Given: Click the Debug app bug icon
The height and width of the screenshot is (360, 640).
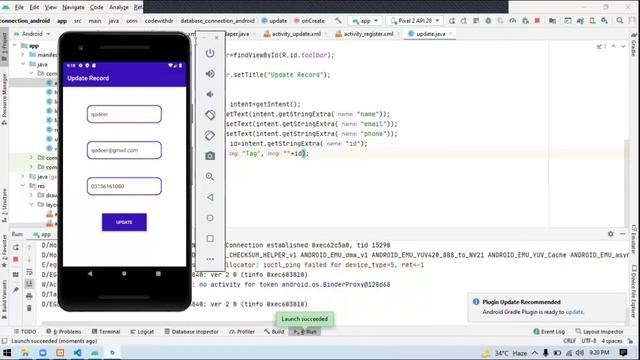Looking at the screenshot, I should (x=488, y=20).
